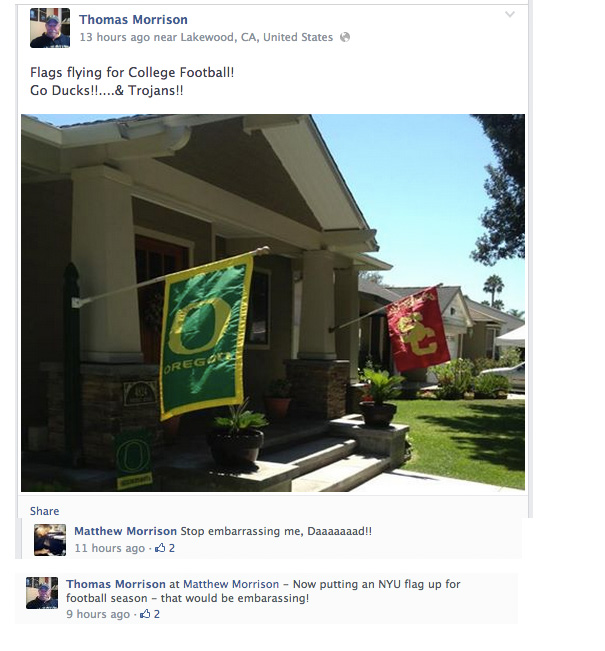Screen dimensions: 605x651
Task: Open Thomas Morrison's name in post header
Action: coord(133,20)
